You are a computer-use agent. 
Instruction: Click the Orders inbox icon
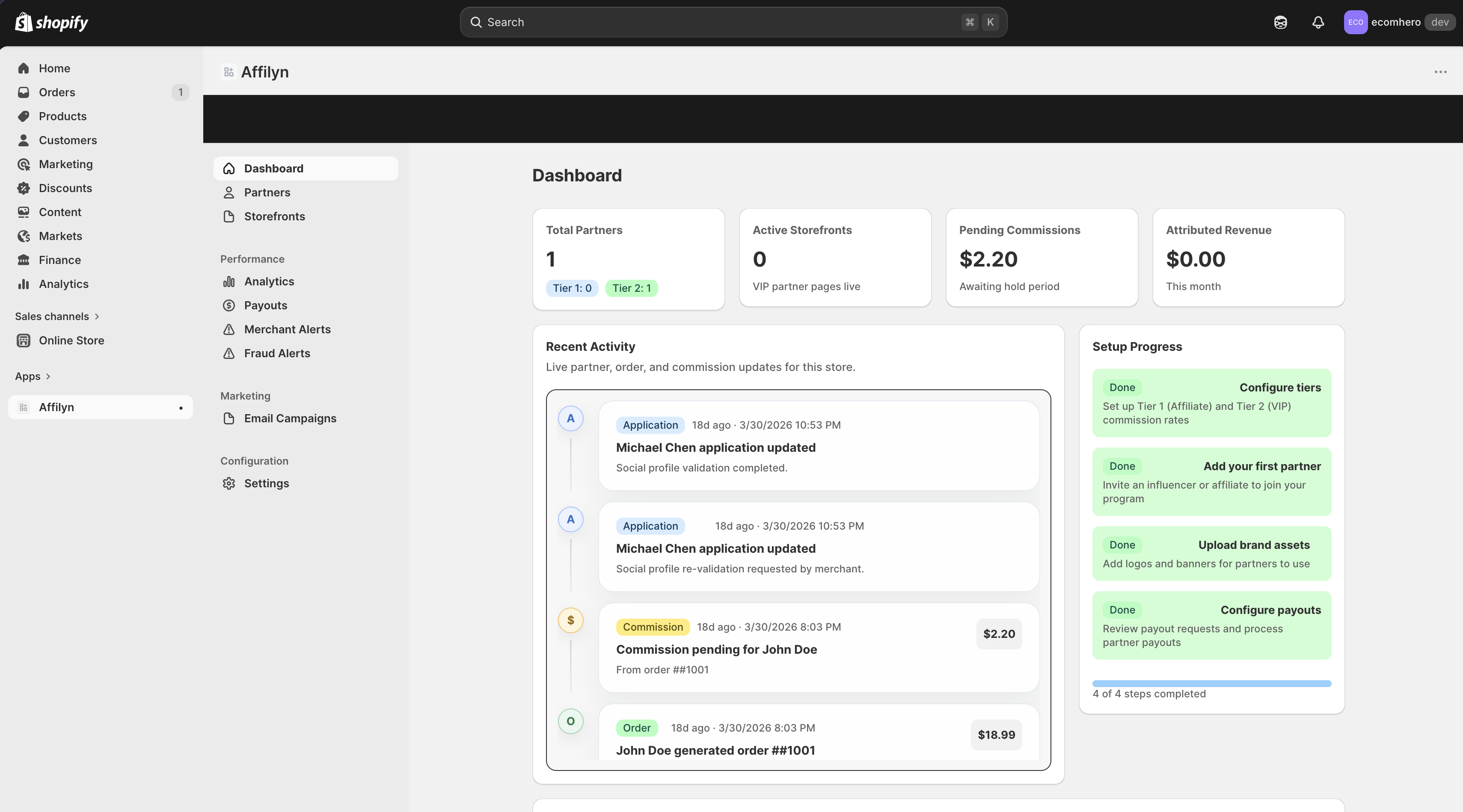click(23, 92)
